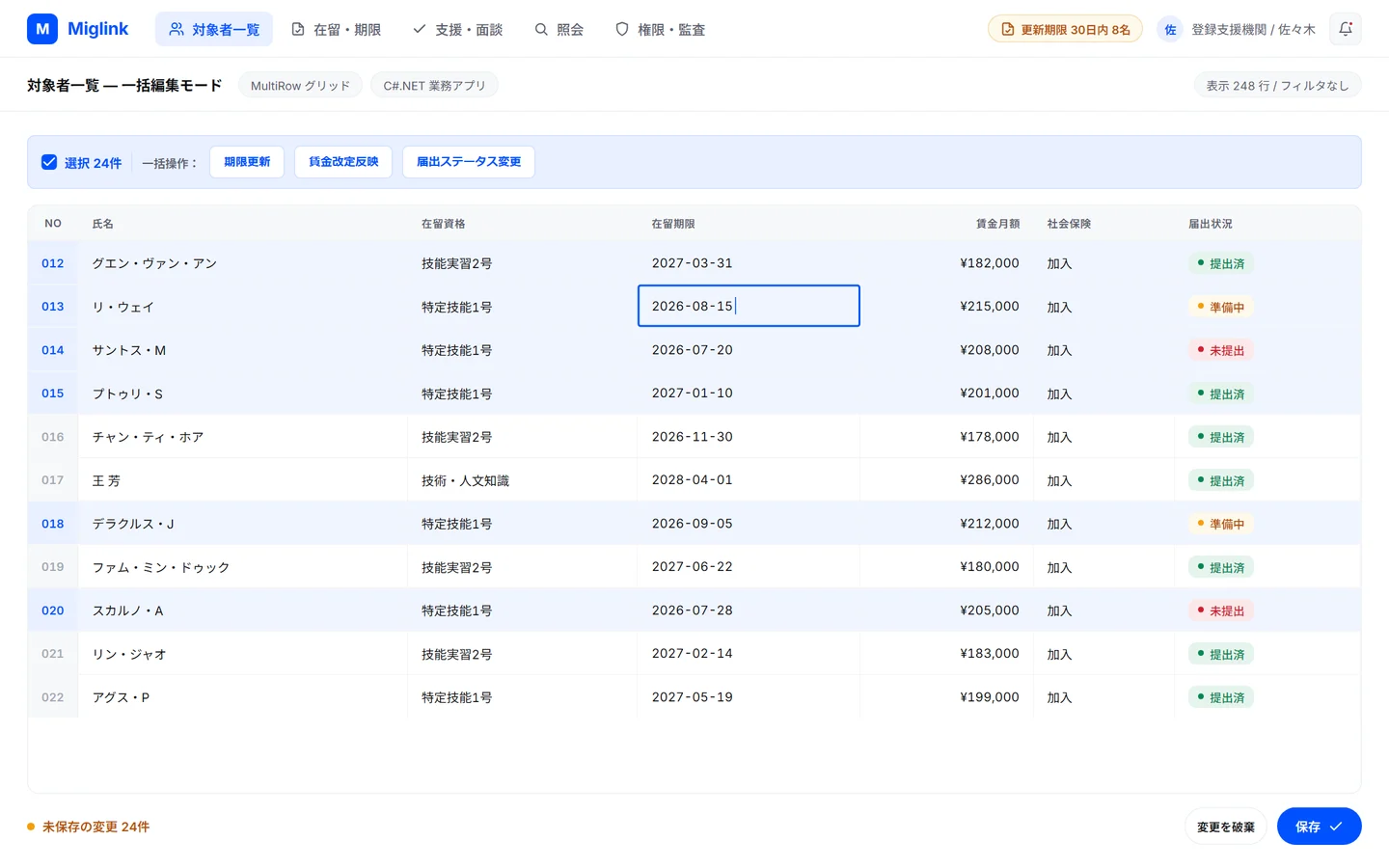Click the 在留資格 column header
The image size is (1389, 868).
click(x=443, y=224)
